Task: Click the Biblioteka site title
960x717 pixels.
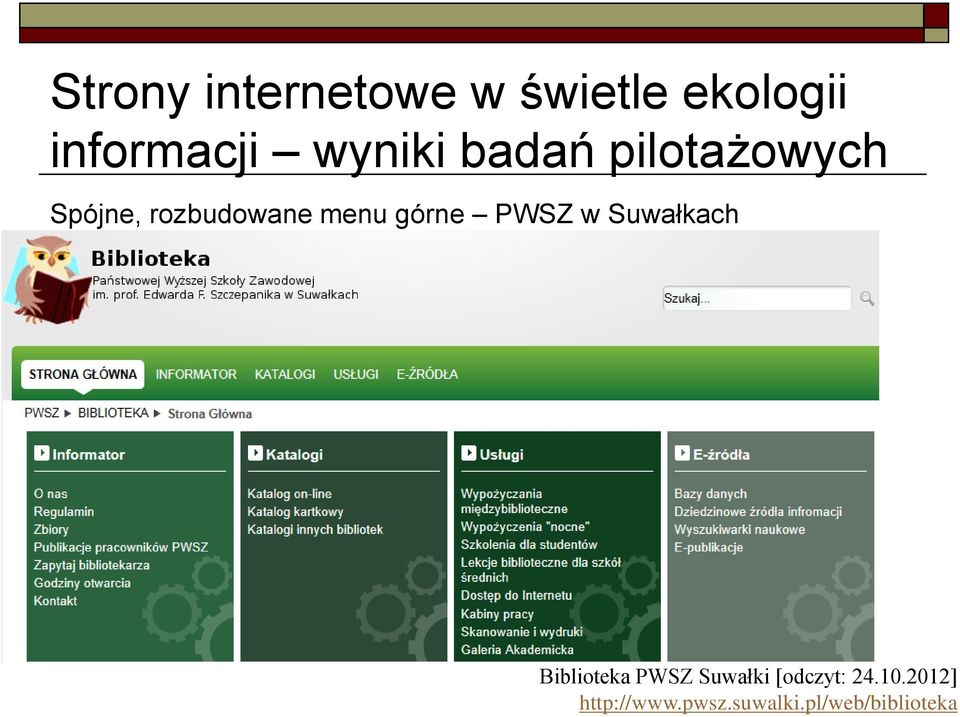Action: pyautogui.click(x=151, y=258)
